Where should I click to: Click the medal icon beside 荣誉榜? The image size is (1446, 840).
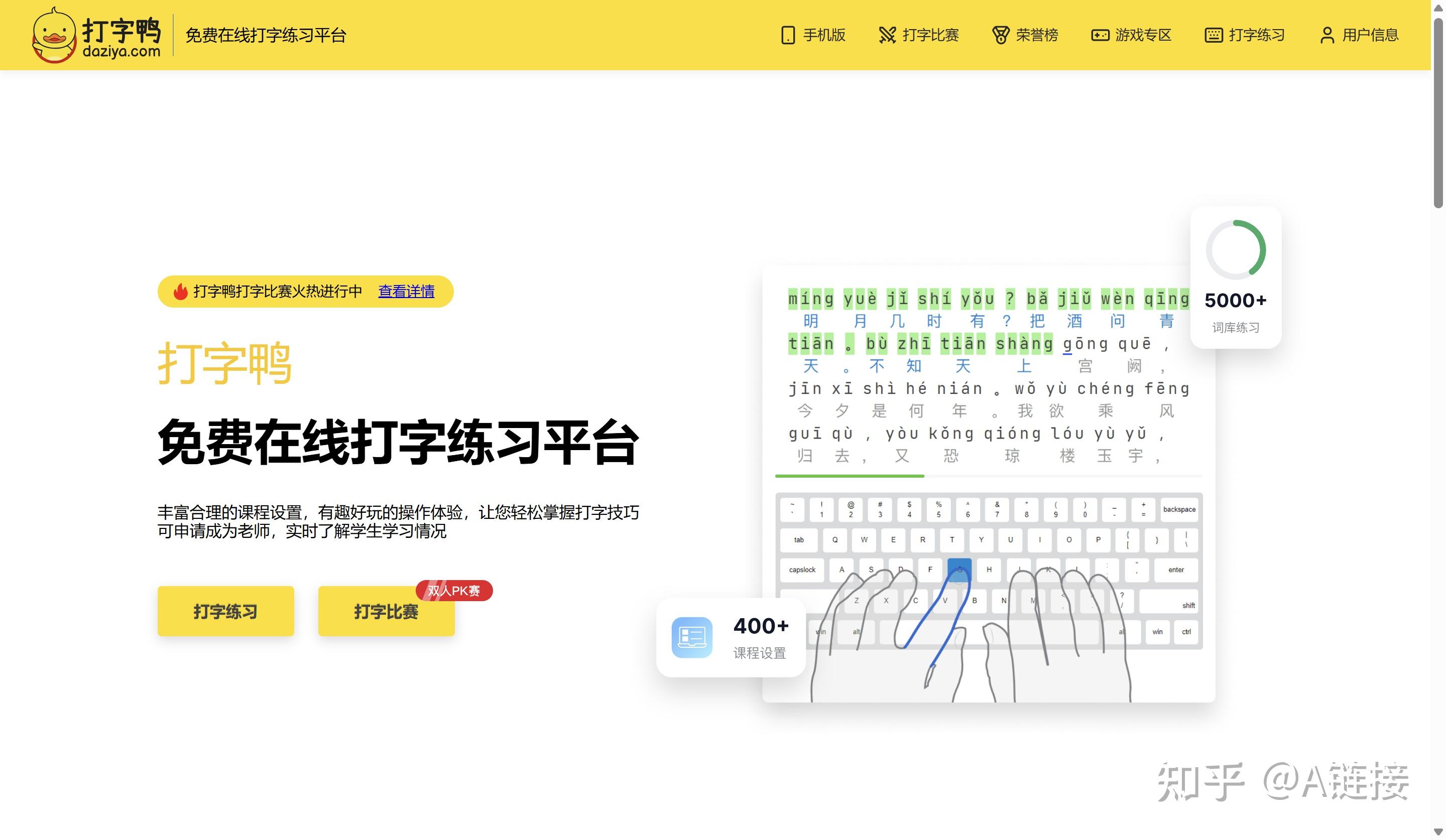pyautogui.click(x=1001, y=35)
